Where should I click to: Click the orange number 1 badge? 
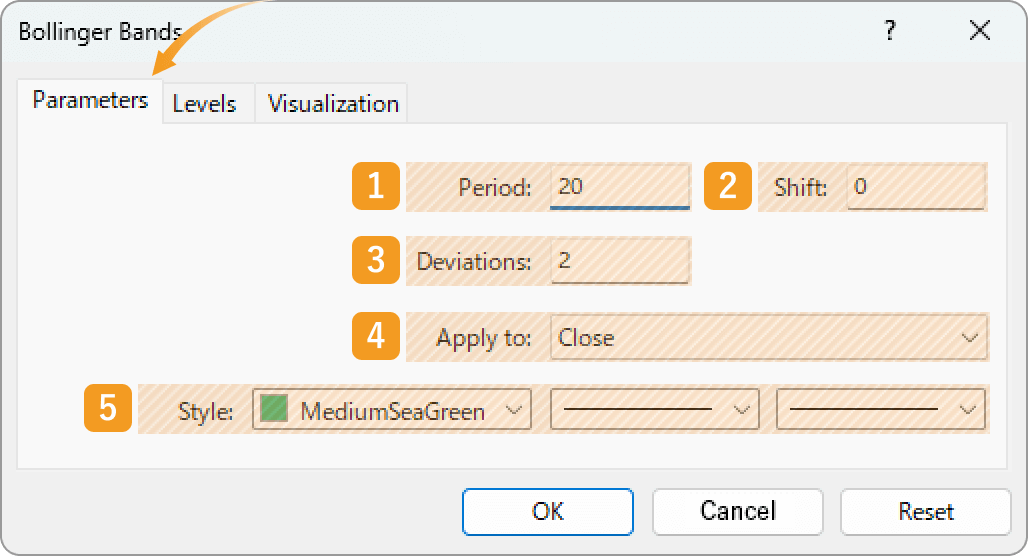(376, 186)
